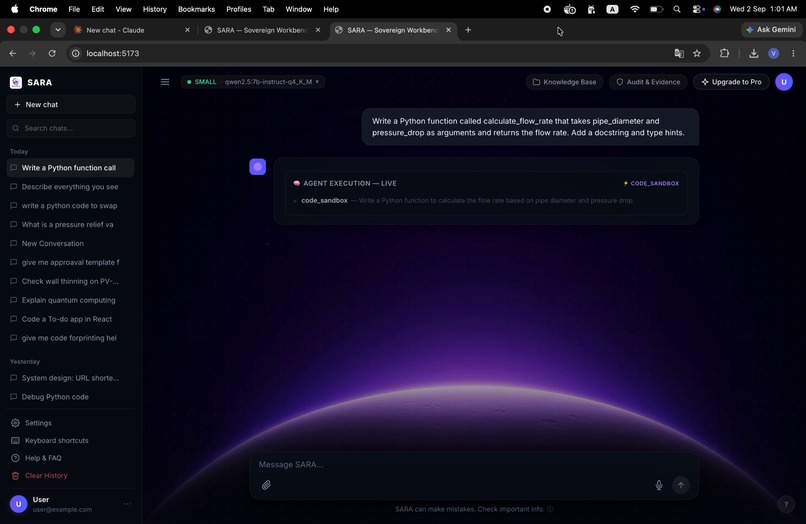Open chat 'Code a To-do app in React'
The image size is (806, 524).
pos(70,319)
